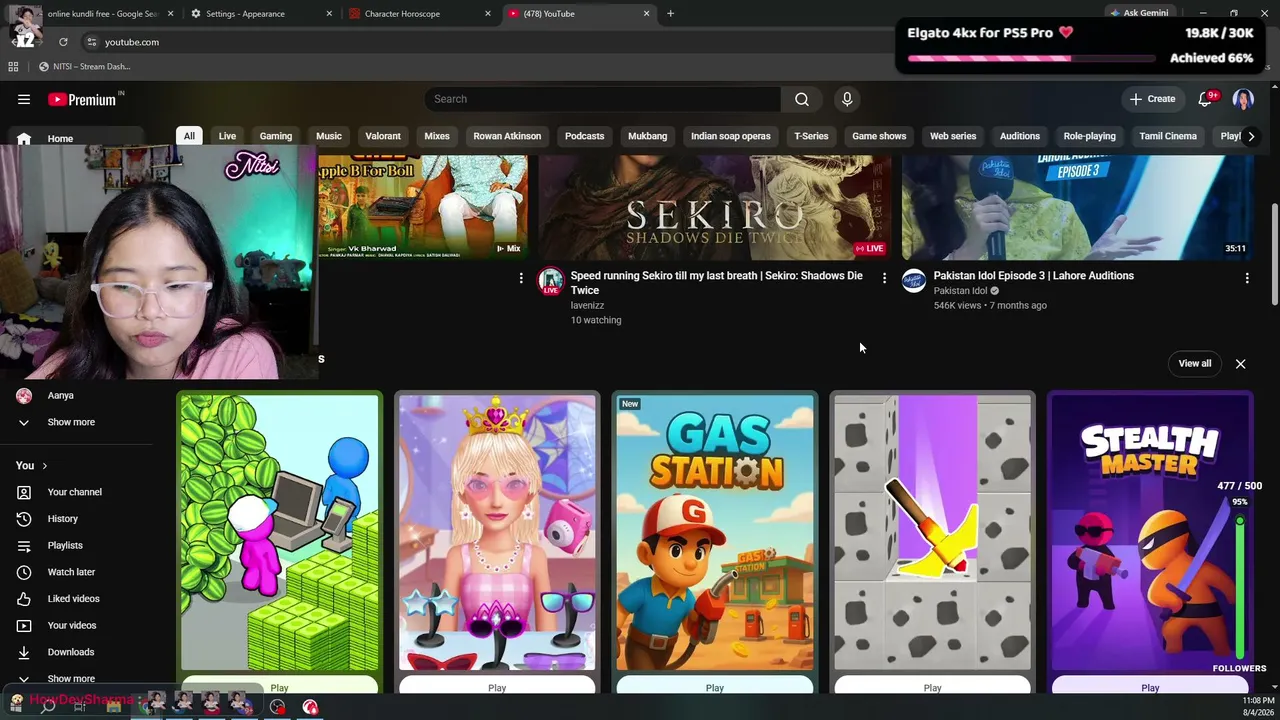Open the apps grid in bookmarks bar
1280x720 pixels.
tap(13, 66)
